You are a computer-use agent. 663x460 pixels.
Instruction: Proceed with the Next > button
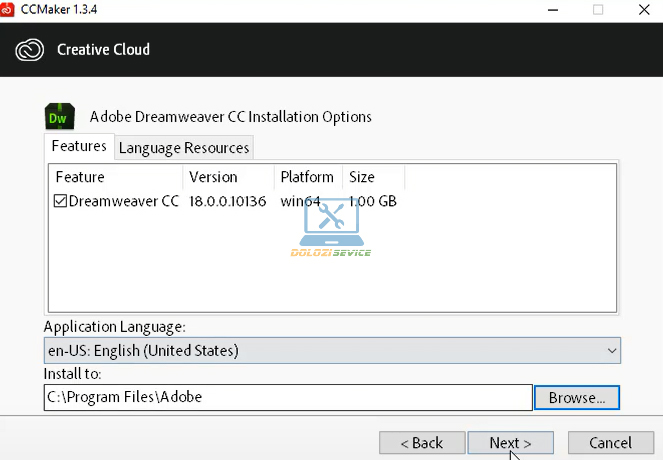coord(508,442)
